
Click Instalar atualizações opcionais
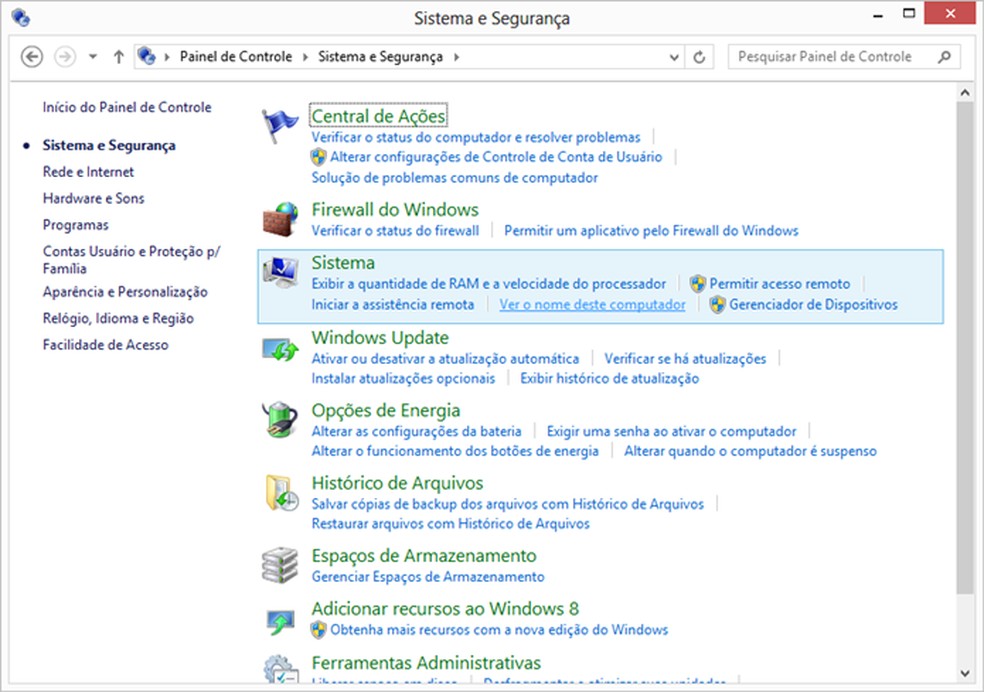pos(404,378)
